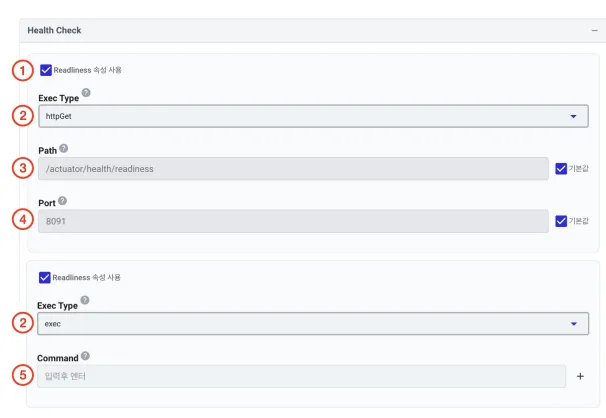Click help icon beside Command label
This screenshot has width=606, height=418.
85,356
